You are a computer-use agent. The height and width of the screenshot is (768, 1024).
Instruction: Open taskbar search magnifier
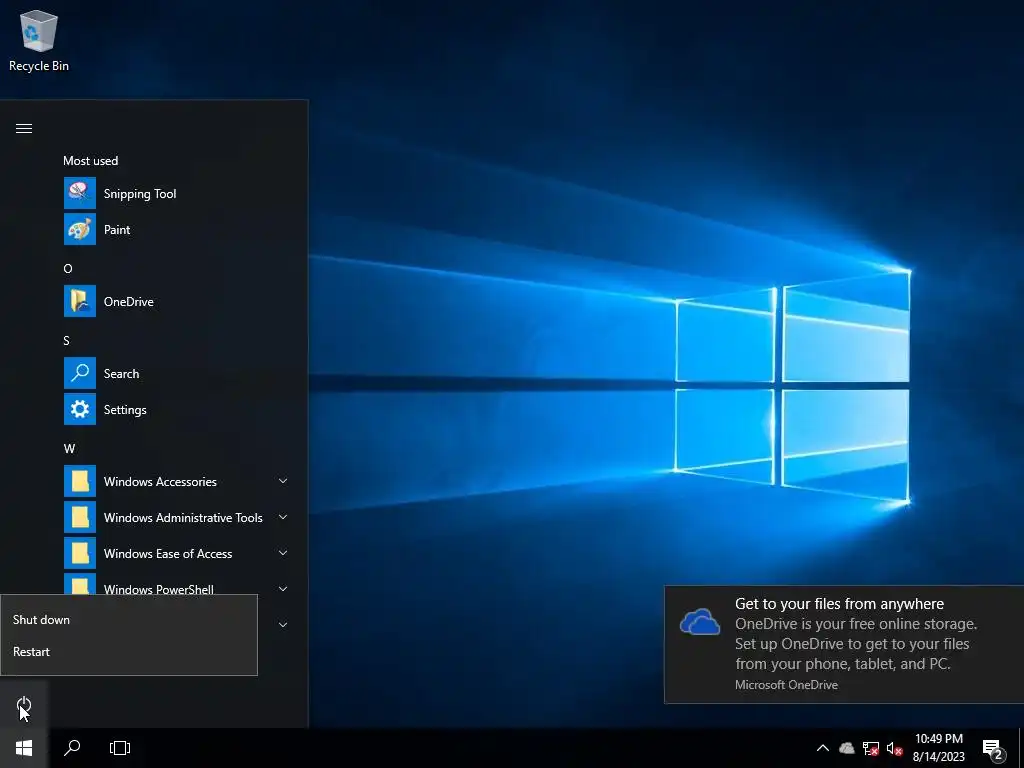(72, 748)
